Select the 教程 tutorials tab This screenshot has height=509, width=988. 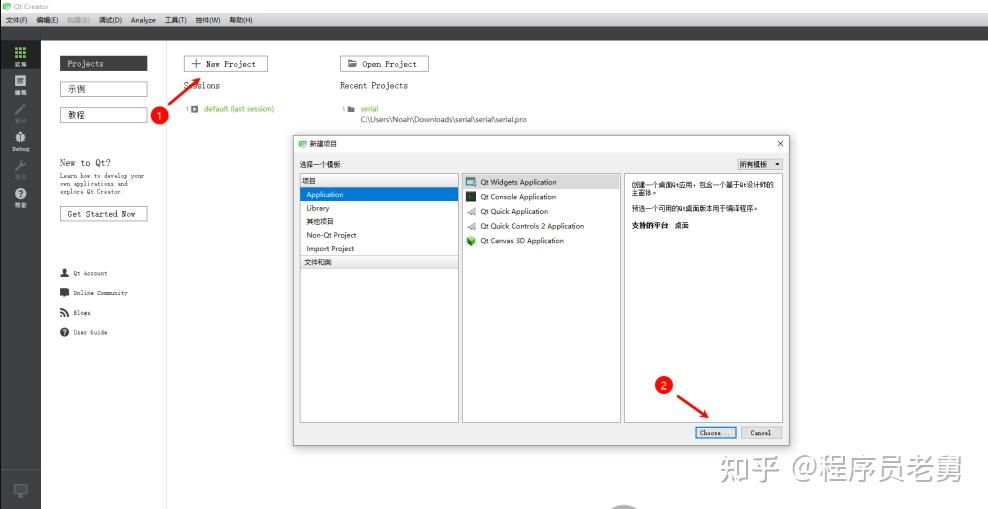pyautogui.click(x=103, y=115)
